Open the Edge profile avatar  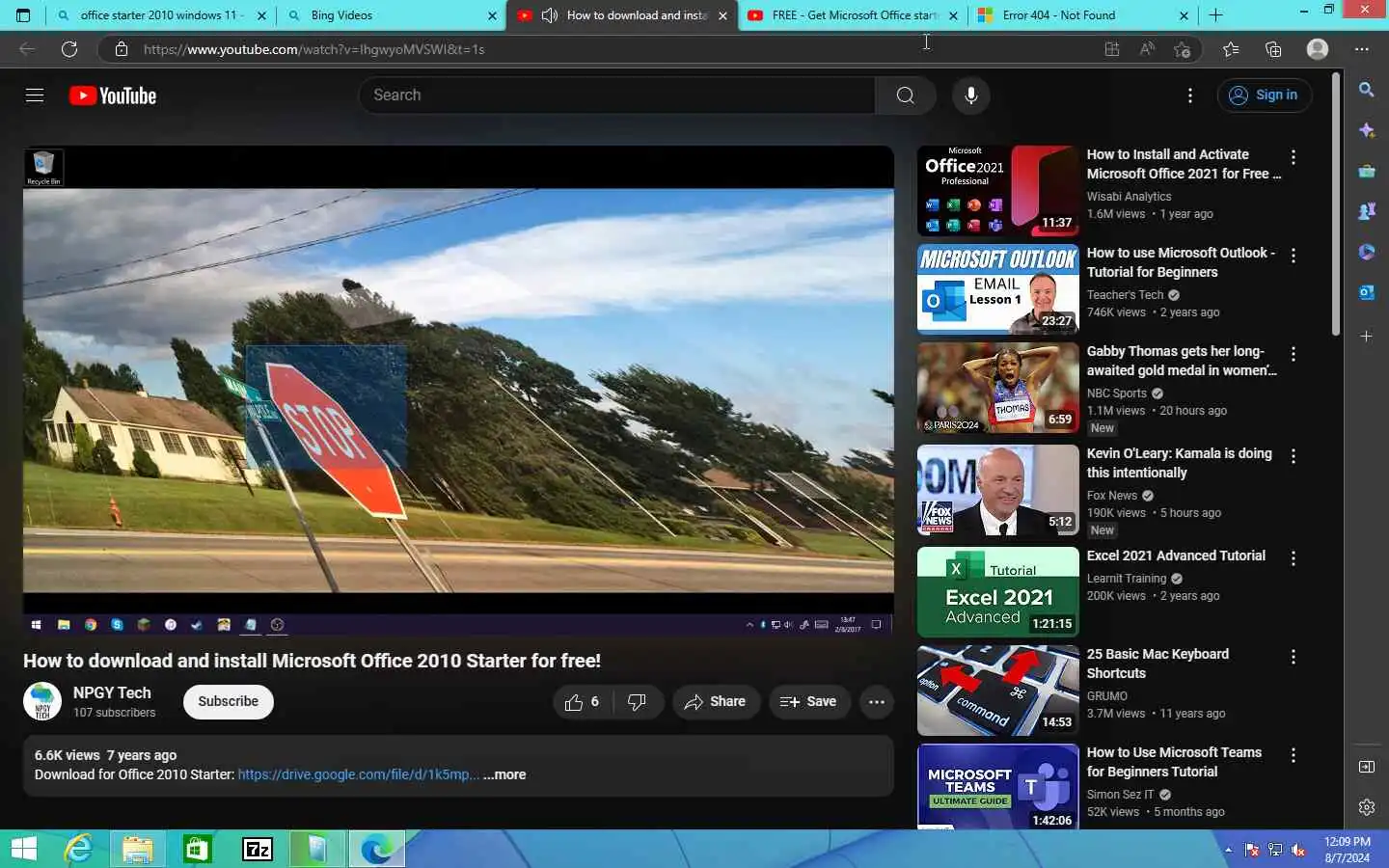[1318, 49]
